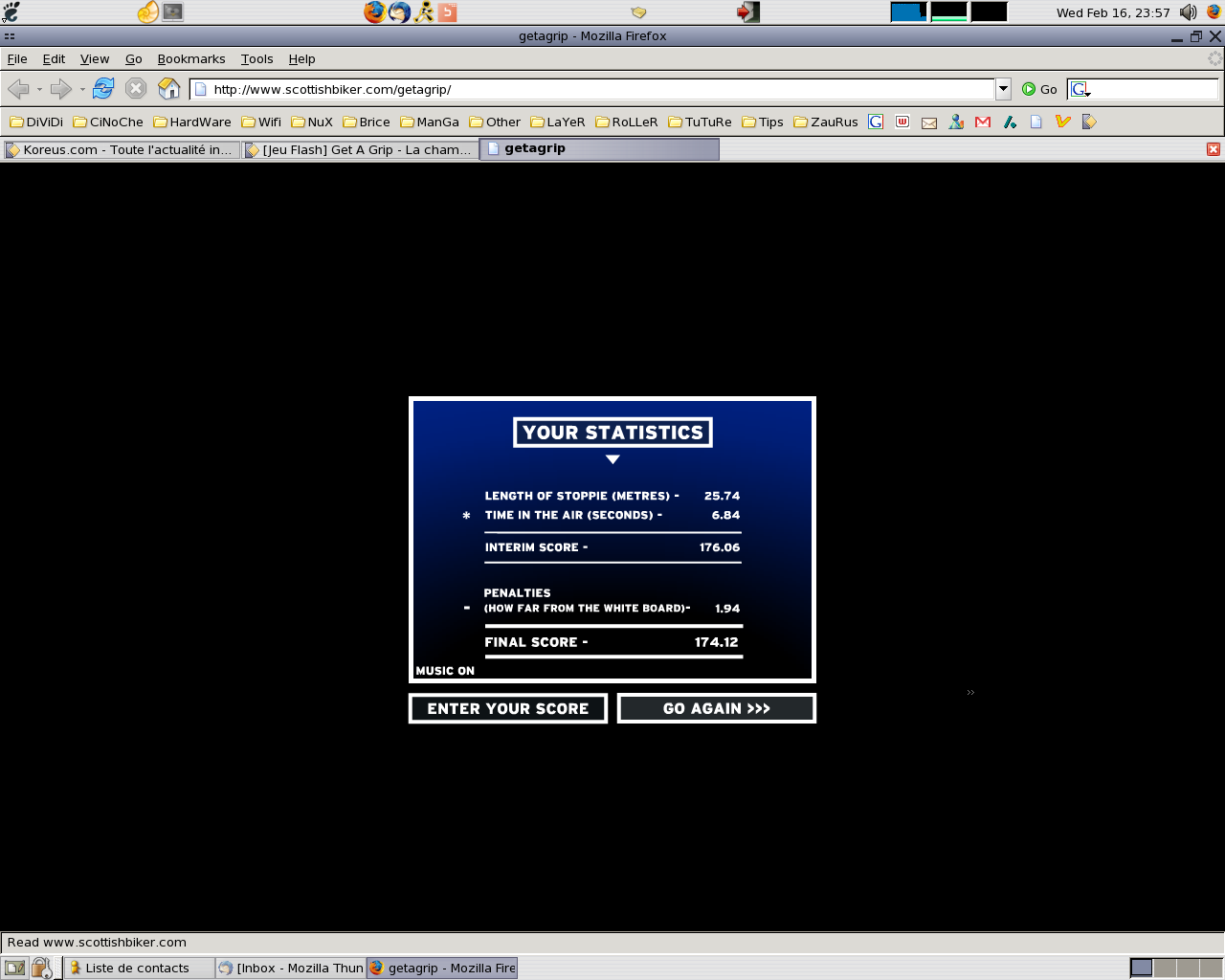Expand the back button history arrow
Viewport: 1225px width, 980px height.
[x=39, y=90]
